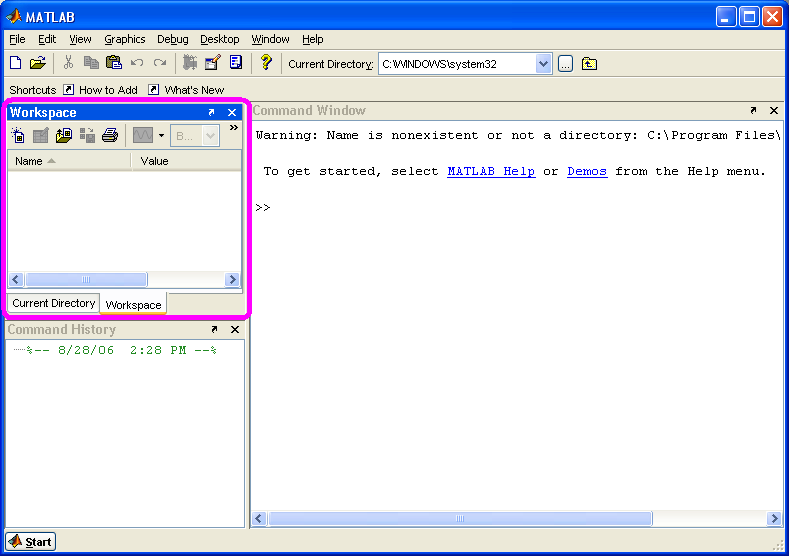Screen dimensions: 805x556
Task: Switch to the Current Directory tab
Action: click(x=54, y=303)
